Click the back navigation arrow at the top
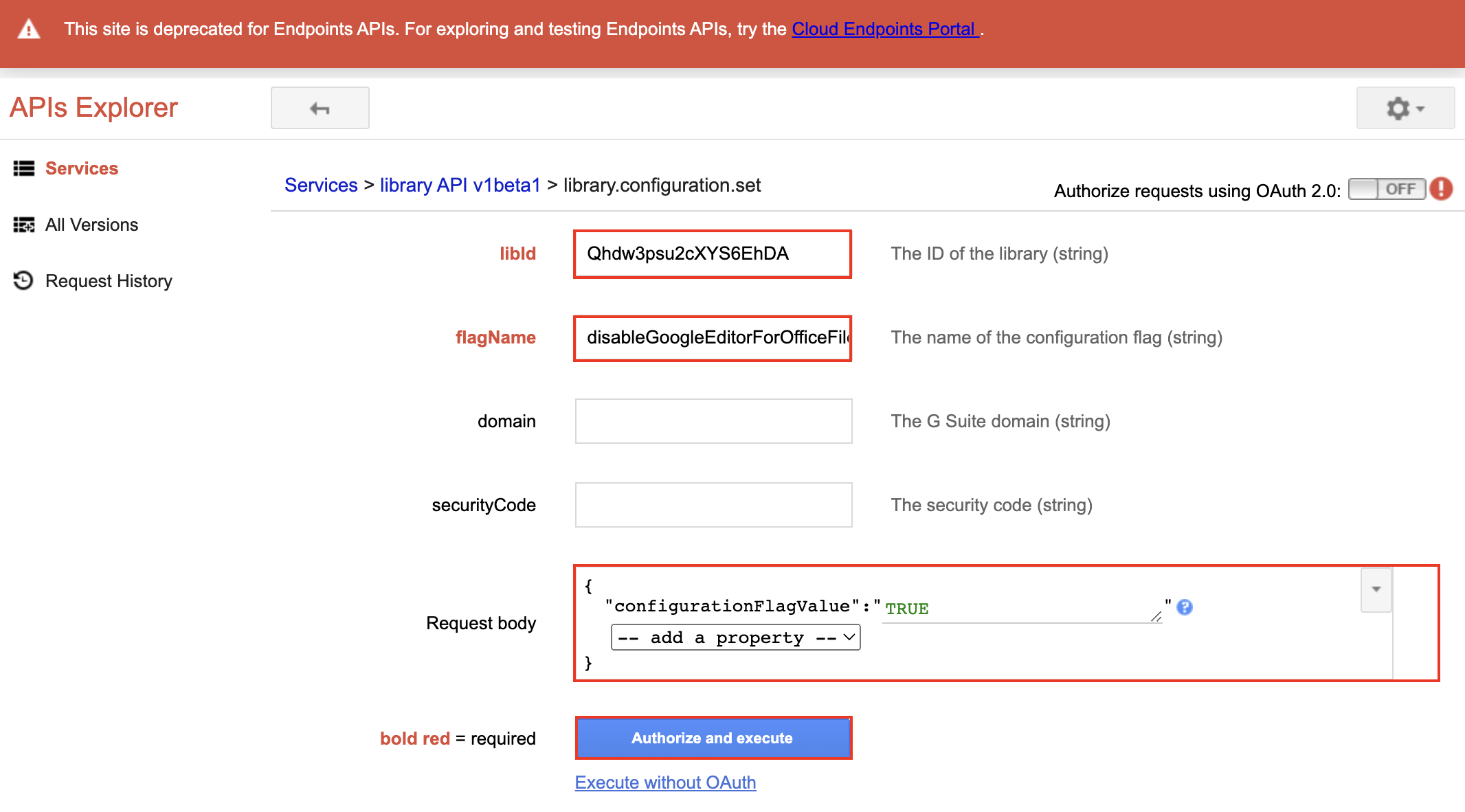The height and width of the screenshot is (812, 1465). pos(319,107)
